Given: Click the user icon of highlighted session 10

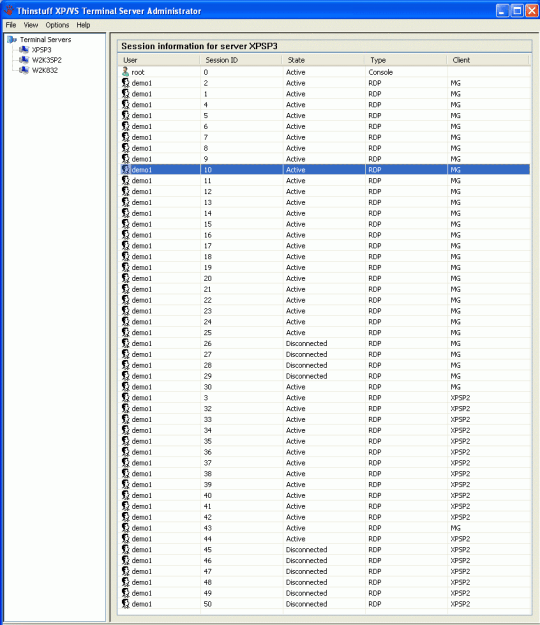Looking at the screenshot, I should 126,169.
